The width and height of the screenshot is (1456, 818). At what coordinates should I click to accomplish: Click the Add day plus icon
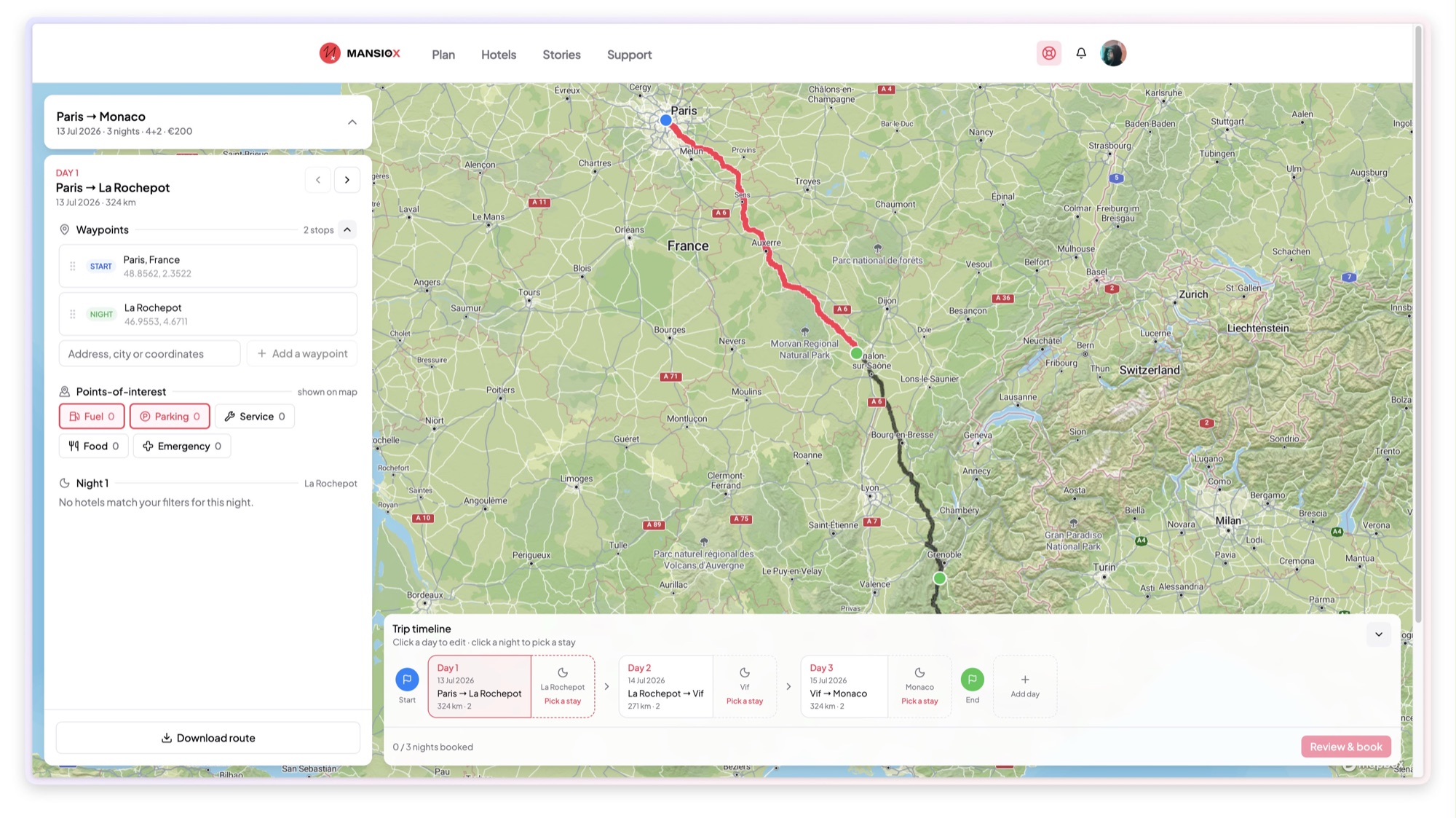pyautogui.click(x=1025, y=680)
